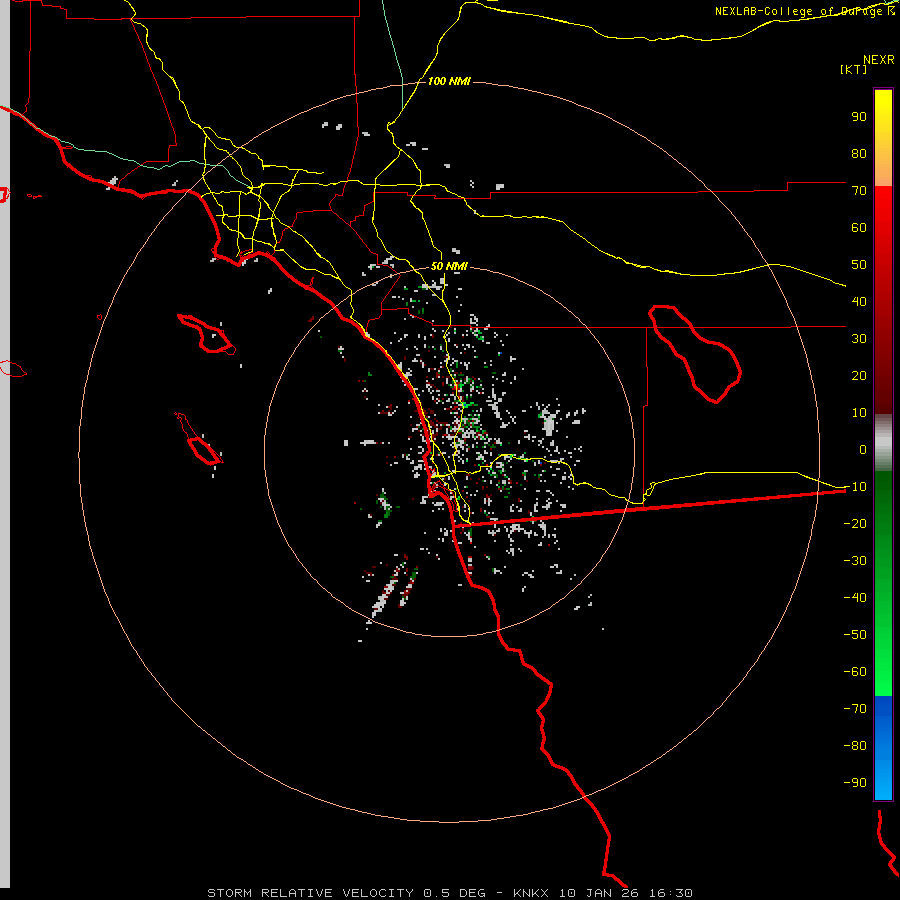Click the 80 value on the velocity scale

[x=859, y=154]
